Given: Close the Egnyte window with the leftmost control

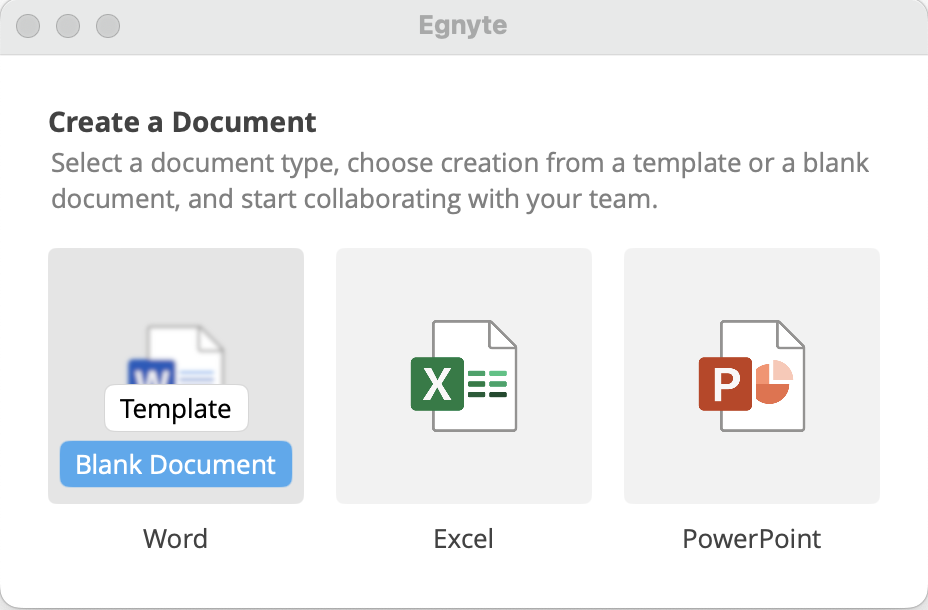Looking at the screenshot, I should 28,26.
